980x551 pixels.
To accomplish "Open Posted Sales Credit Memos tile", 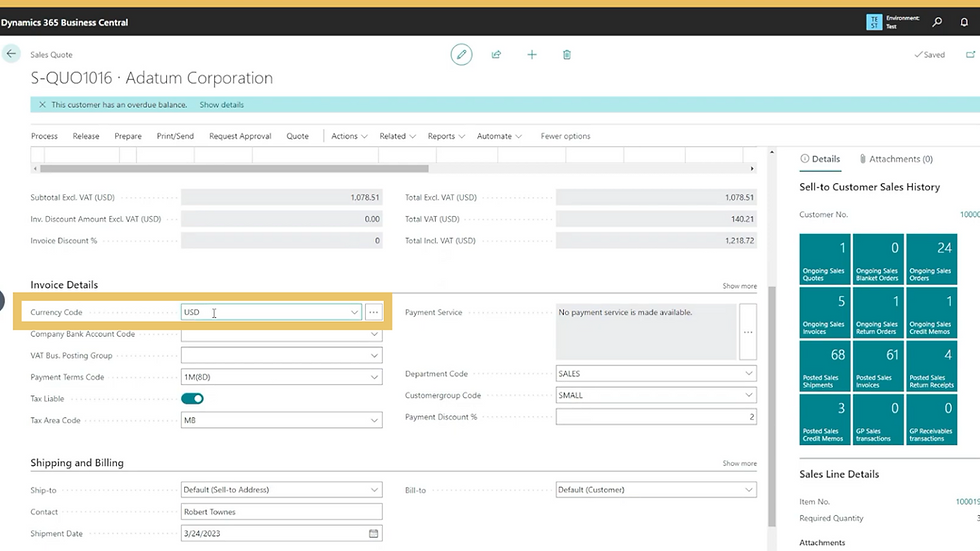I will click(x=824, y=419).
